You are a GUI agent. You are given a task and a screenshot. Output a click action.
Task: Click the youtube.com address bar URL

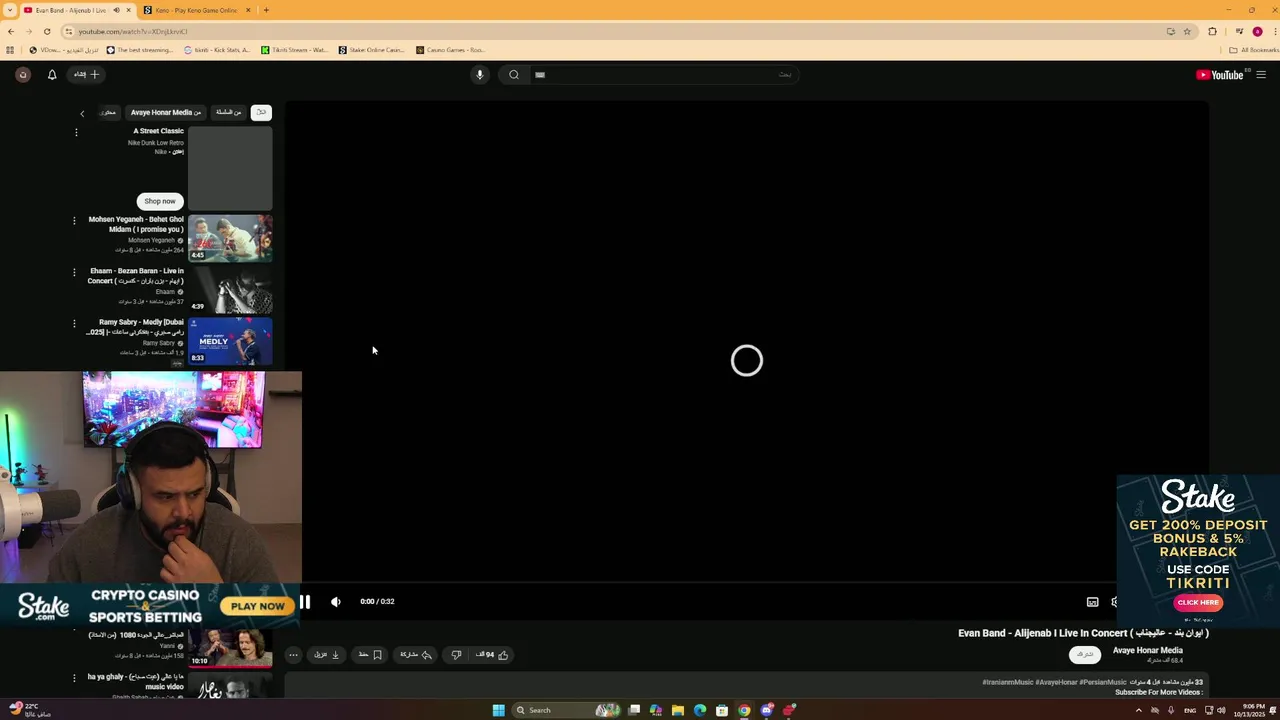[x=133, y=31]
